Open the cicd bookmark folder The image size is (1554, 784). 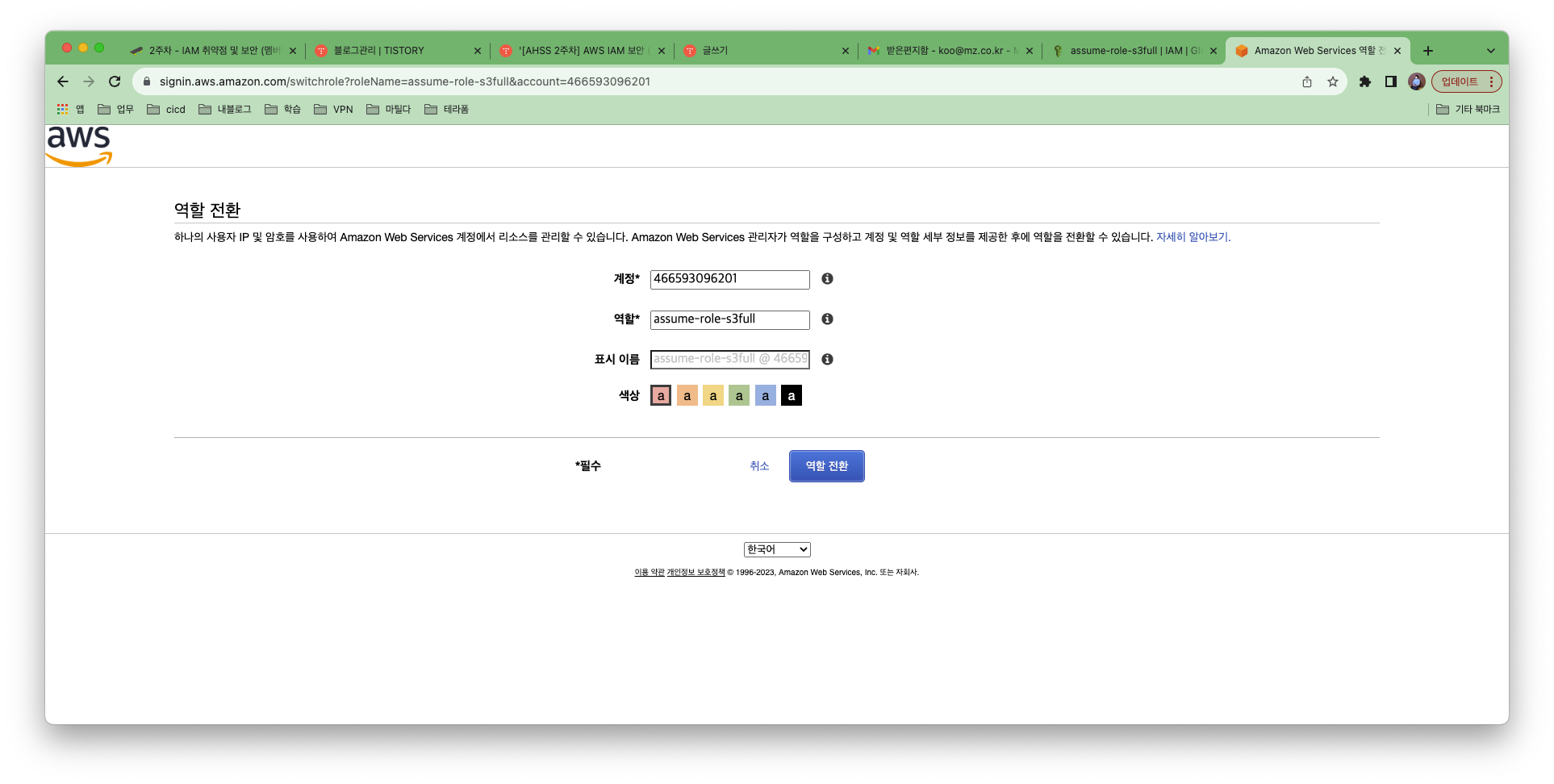(x=166, y=109)
